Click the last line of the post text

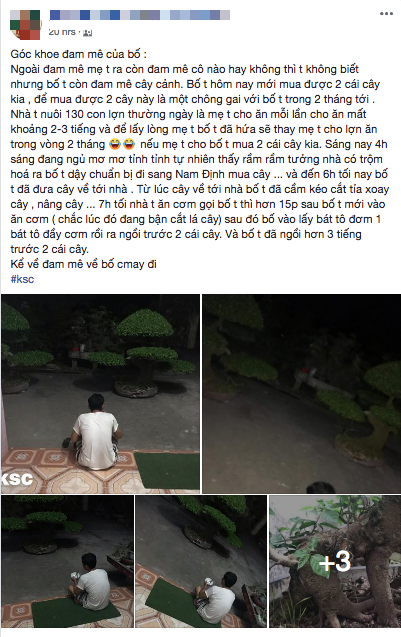point(84,264)
